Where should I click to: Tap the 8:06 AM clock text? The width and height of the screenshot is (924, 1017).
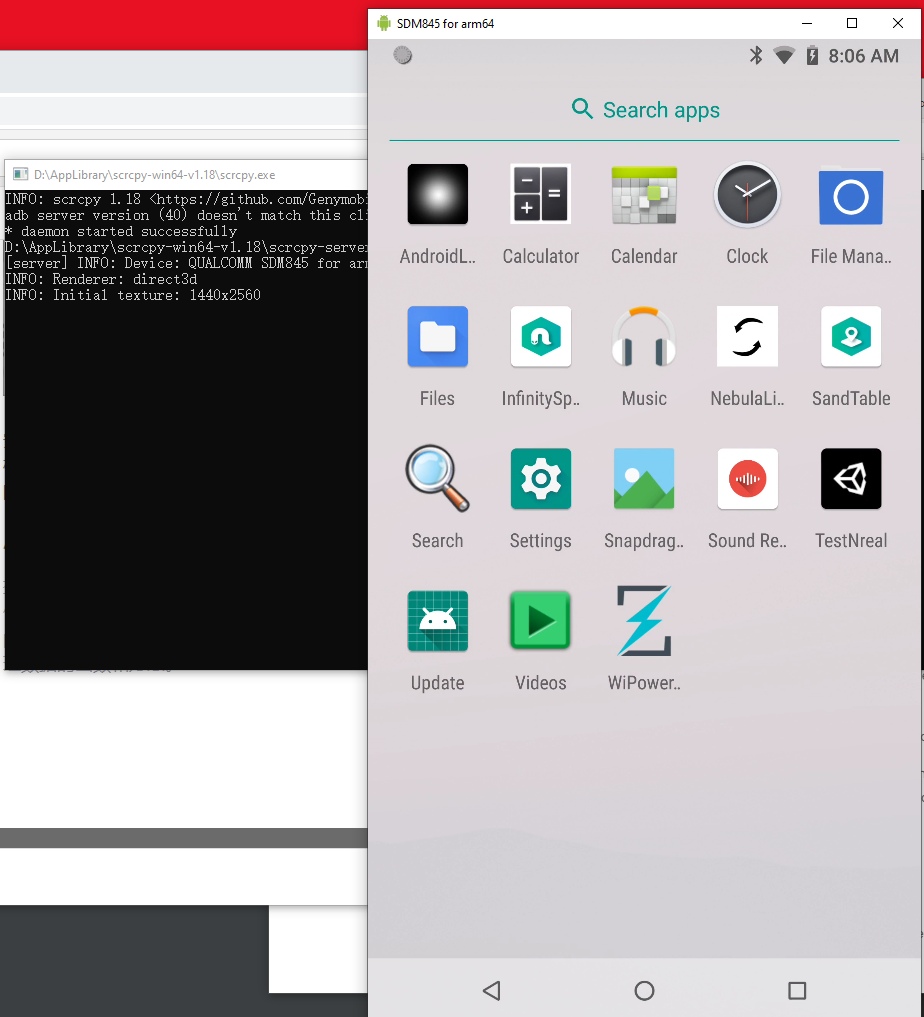(863, 56)
